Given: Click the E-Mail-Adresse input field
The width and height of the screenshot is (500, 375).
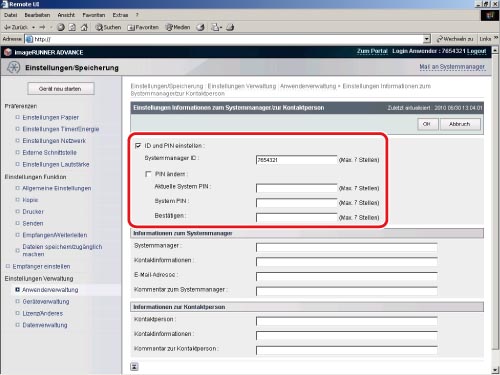Looking at the screenshot, I should (346, 276).
